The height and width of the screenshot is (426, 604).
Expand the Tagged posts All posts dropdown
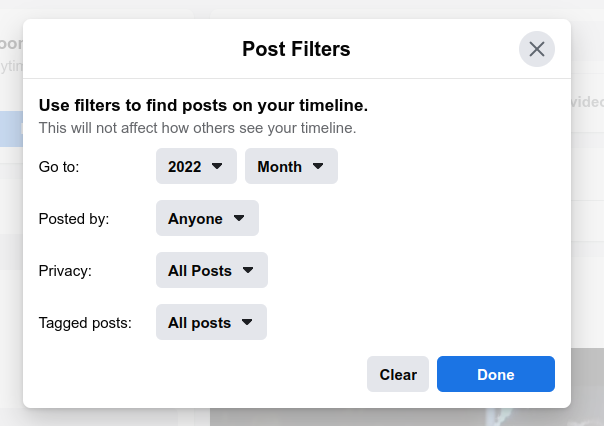pyautogui.click(x=211, y=322)
